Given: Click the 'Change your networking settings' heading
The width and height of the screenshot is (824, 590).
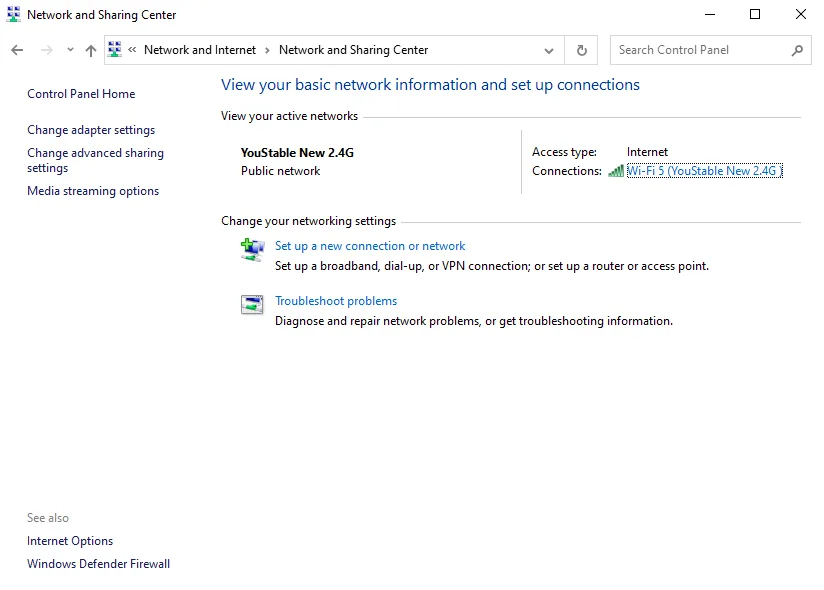Looking at the screenshot, I should tap(308, 221).
